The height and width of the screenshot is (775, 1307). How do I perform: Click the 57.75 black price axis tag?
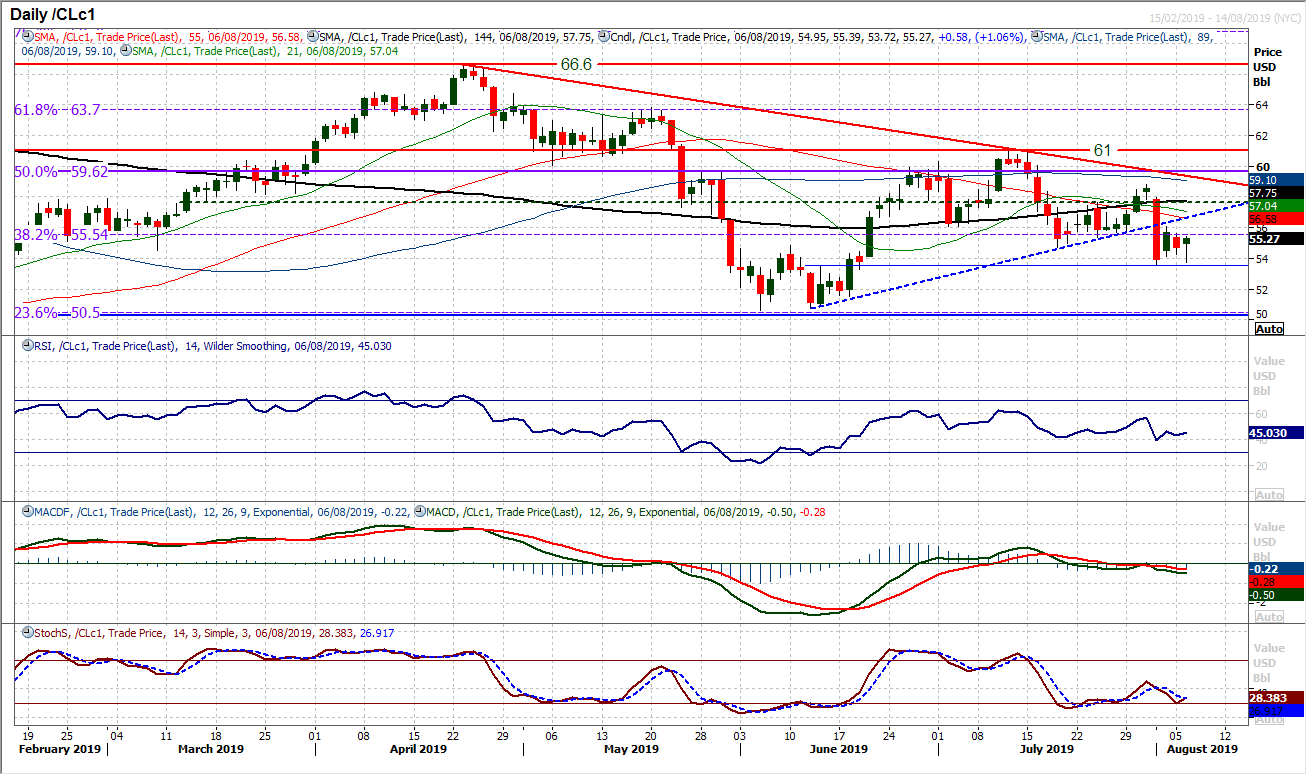click(1277, 193)
